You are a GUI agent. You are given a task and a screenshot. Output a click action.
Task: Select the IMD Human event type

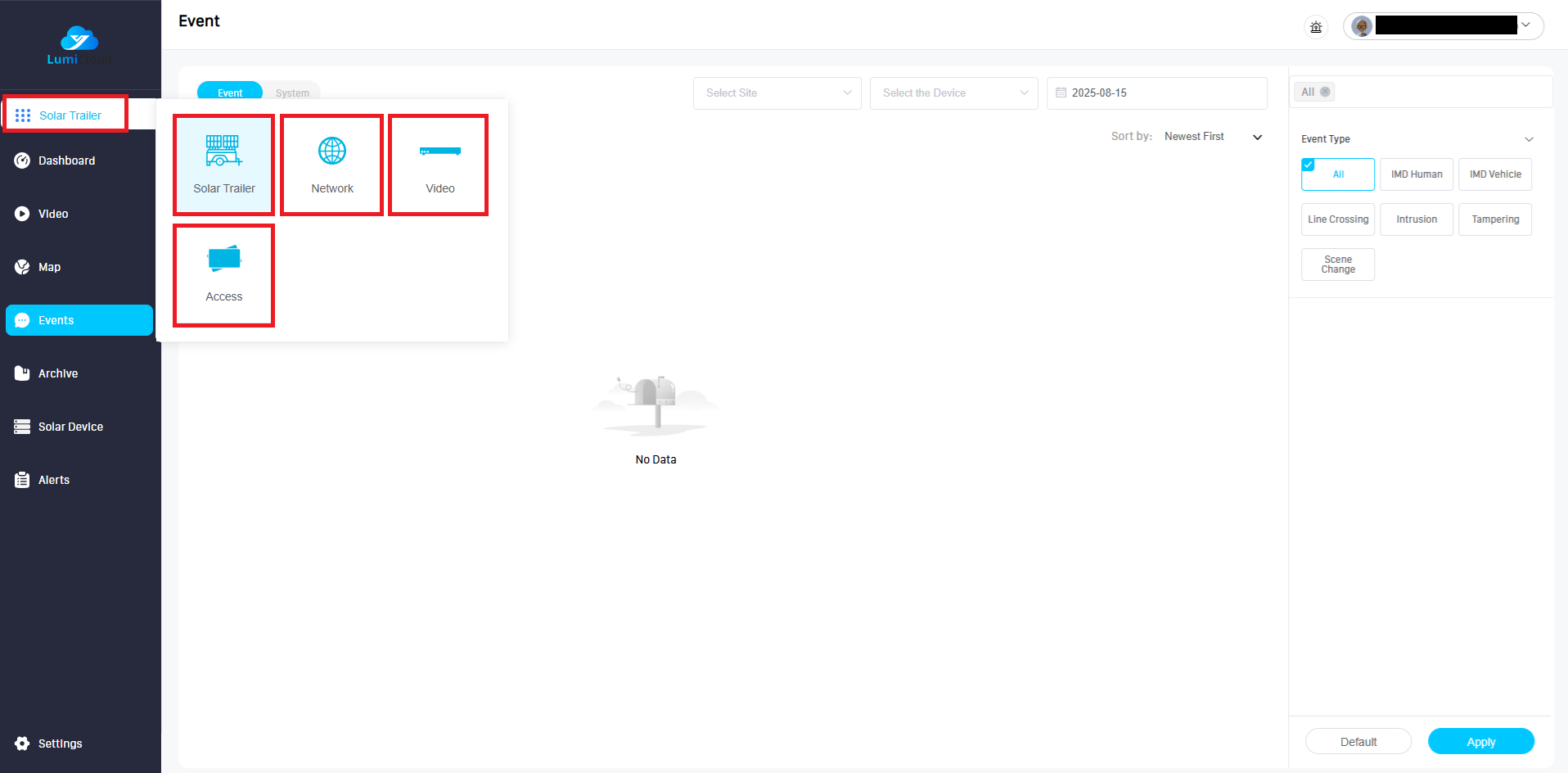pyautogui.click(x=1416, y=174)
